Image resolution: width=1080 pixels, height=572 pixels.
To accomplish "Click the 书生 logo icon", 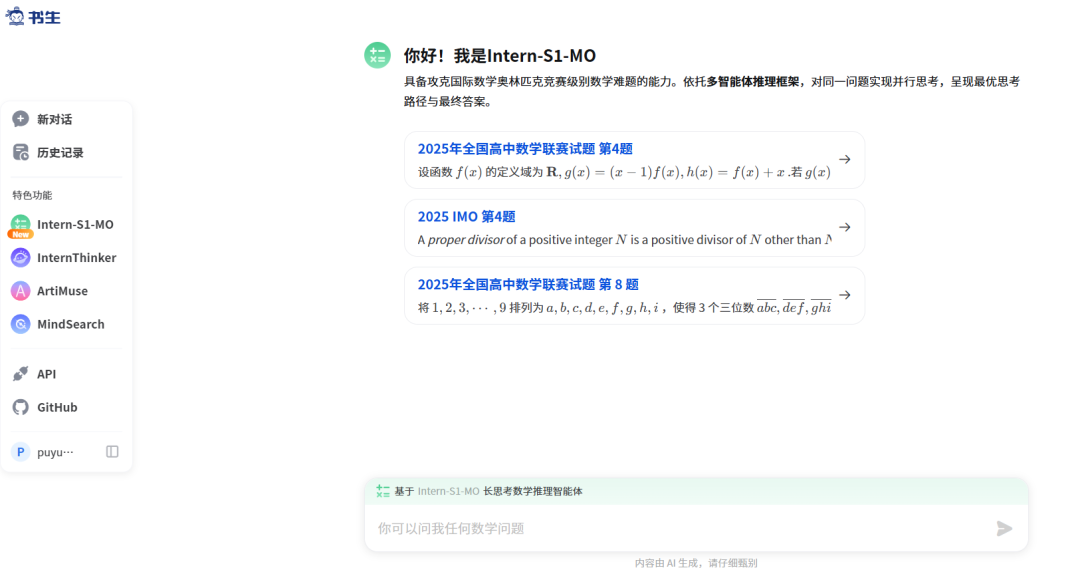I will point(15,17).
